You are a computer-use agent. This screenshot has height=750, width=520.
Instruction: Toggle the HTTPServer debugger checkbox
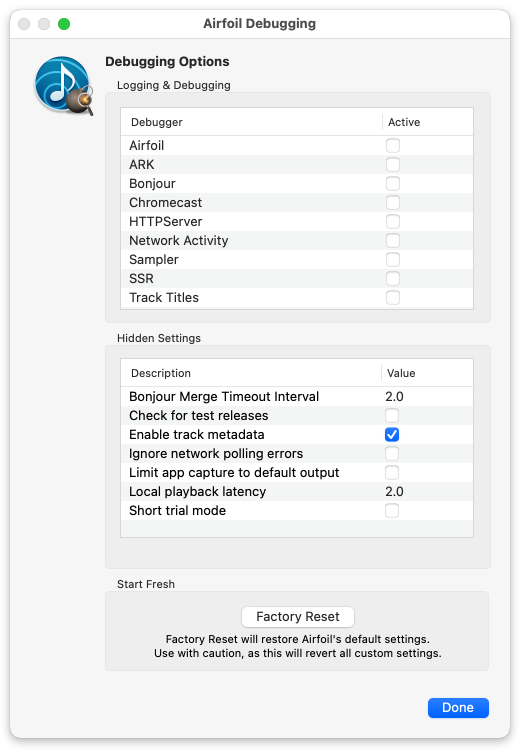pyautogui.click(x=393, y=221)
